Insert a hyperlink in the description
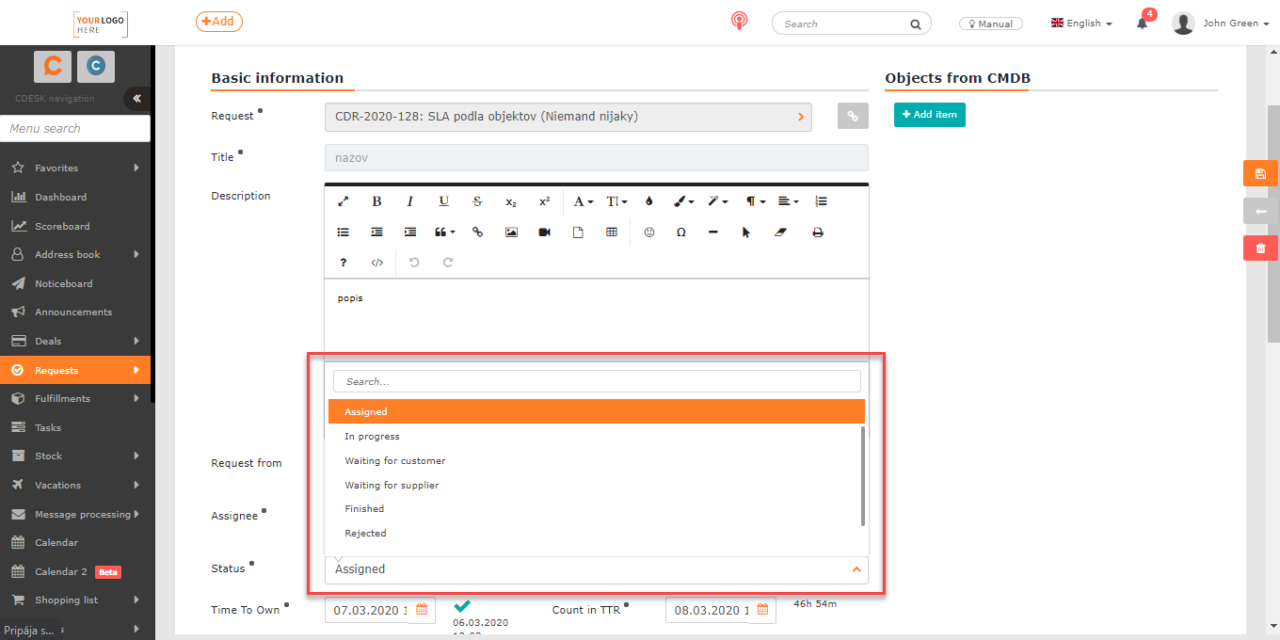This screenshot has height=640, width=1280. [x=477, y=232]
